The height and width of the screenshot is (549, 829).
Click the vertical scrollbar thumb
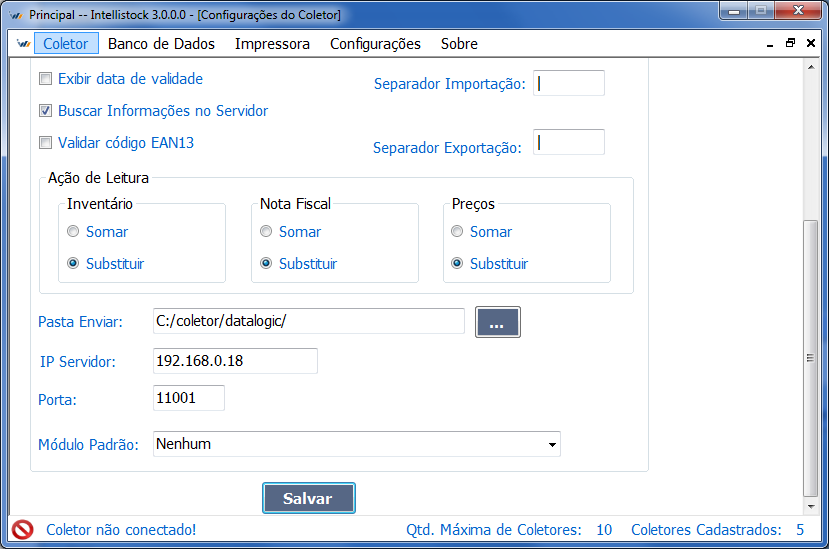coord(810,358)
